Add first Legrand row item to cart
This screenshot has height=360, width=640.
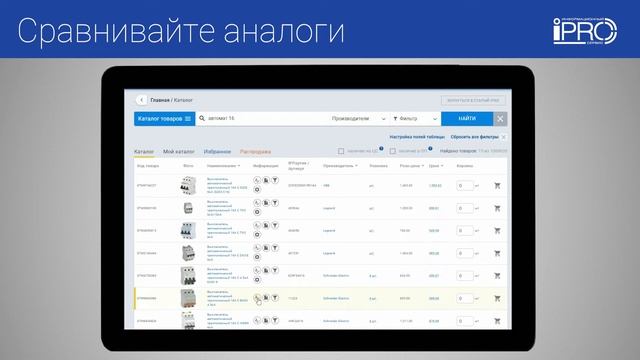497,208
